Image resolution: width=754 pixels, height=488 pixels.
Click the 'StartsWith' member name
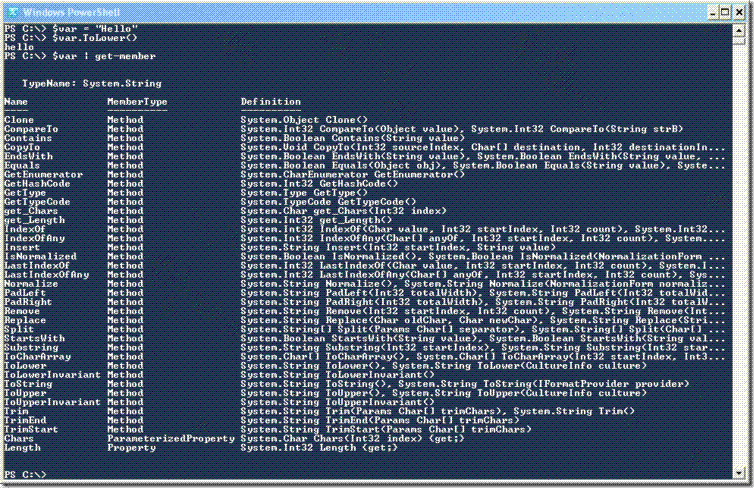34,338
